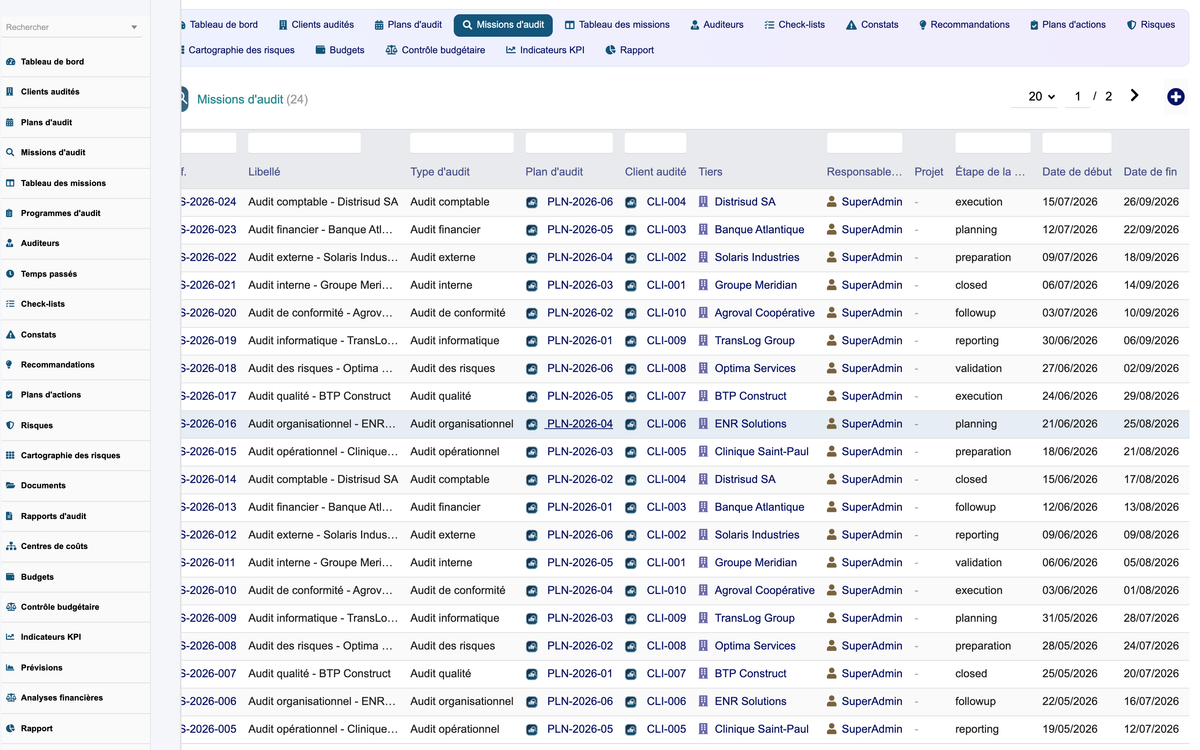Click the Missions d'audit sidebar magnifier icon

(10, 153)
